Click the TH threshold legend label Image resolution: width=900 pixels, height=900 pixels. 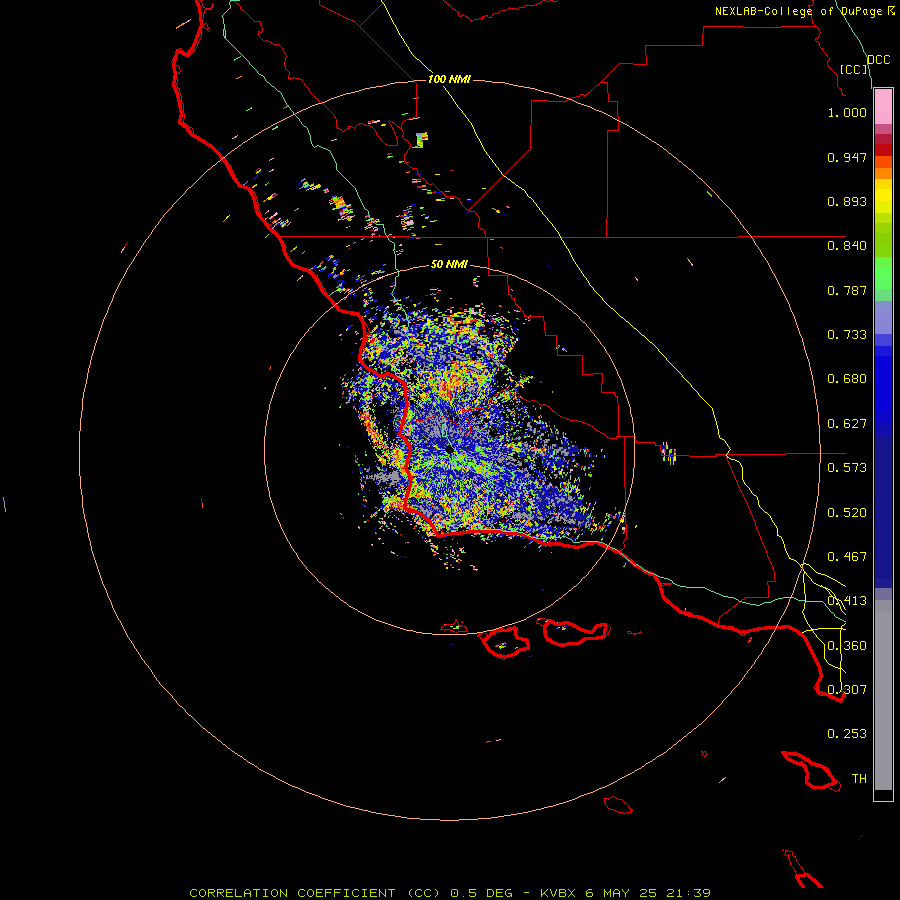tap(859, 779)
